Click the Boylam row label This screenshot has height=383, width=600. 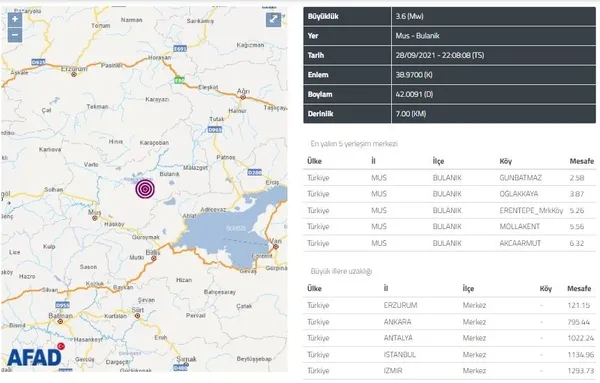tap(320, 95)
